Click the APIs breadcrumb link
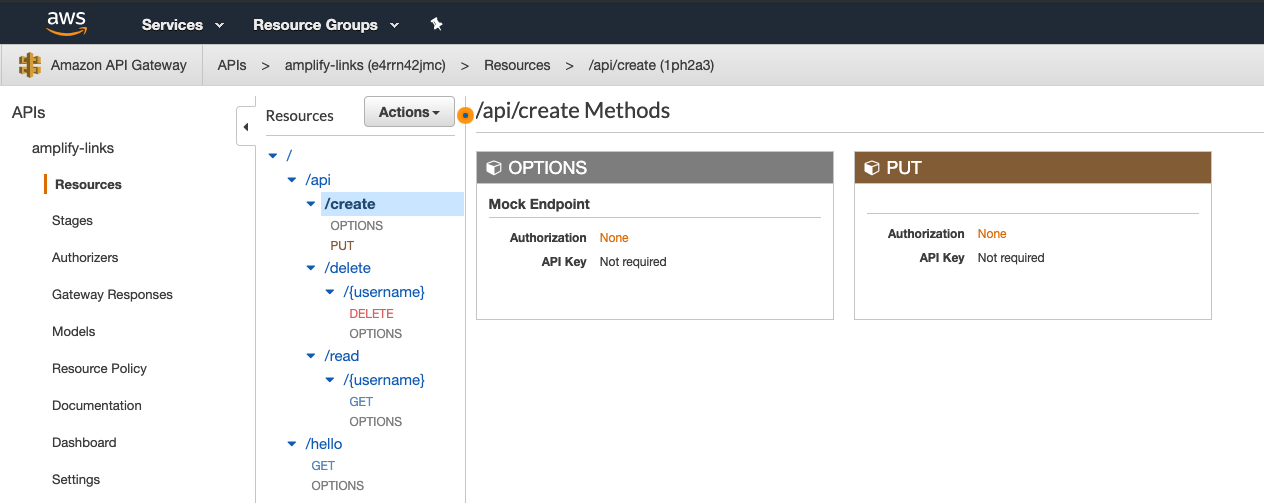Viewport: 1264px width, 503px height. click(x=232, y=65)
